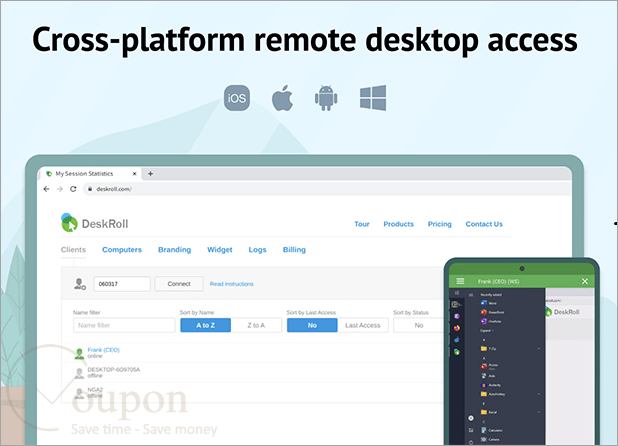
Task: Click the Camera app in tablet start menu
Action: pos(490,439)
